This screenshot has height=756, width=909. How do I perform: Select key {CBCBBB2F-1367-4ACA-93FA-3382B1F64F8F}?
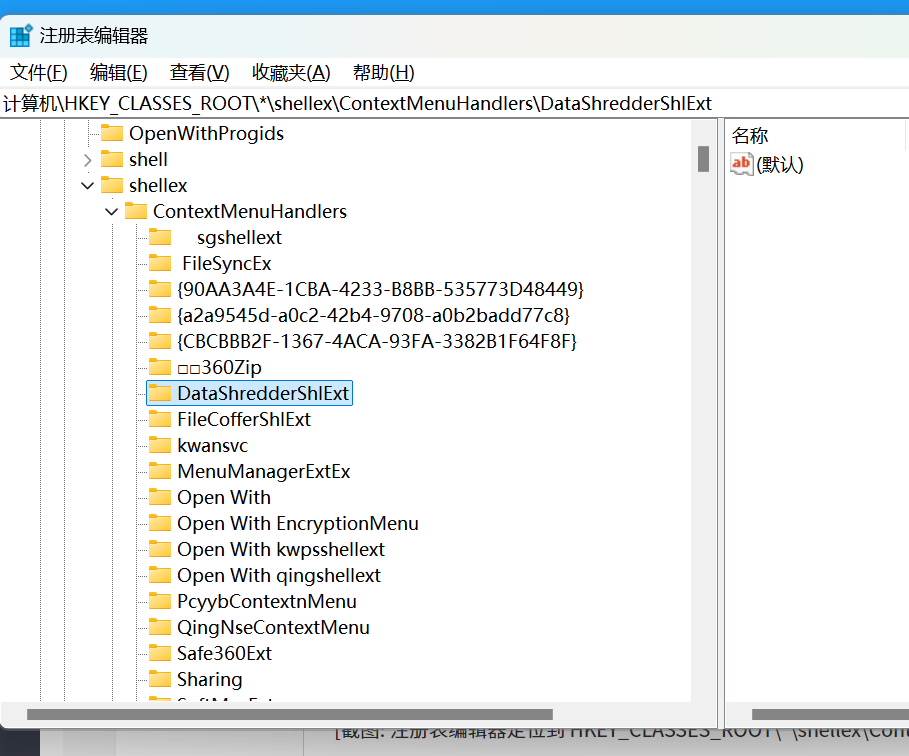[377, 341]
